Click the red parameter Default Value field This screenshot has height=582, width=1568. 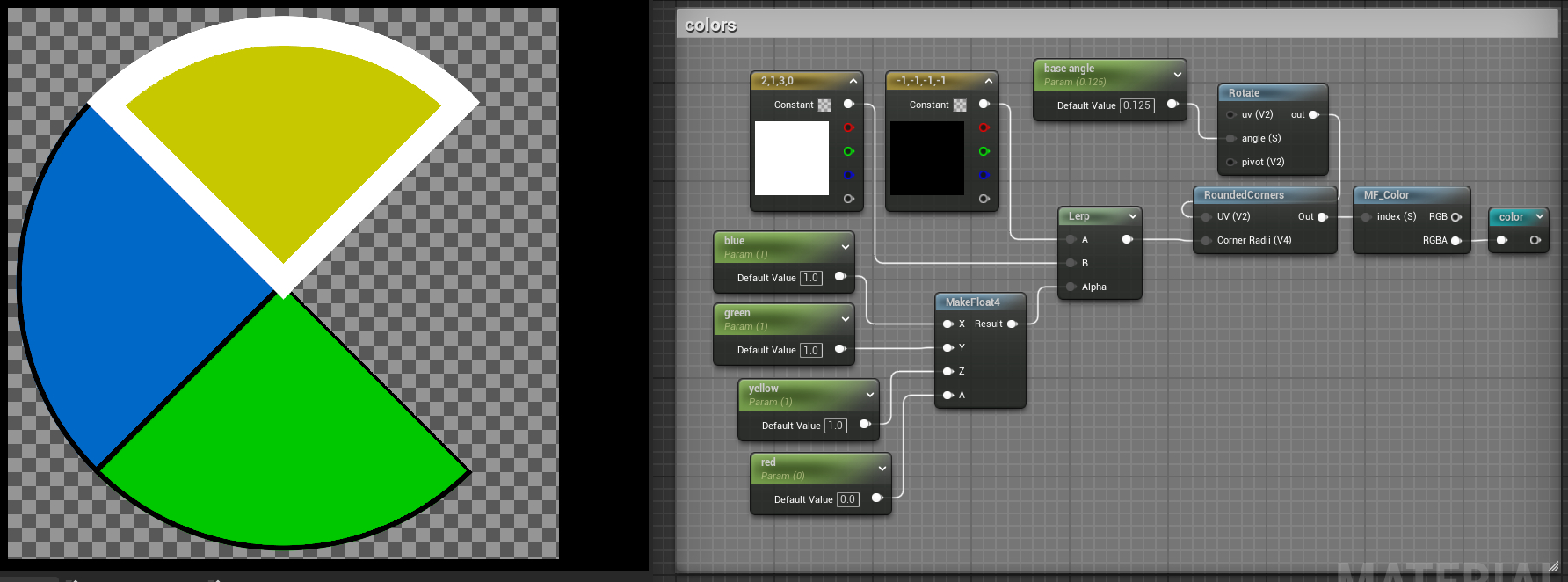[x=847, y=499]
